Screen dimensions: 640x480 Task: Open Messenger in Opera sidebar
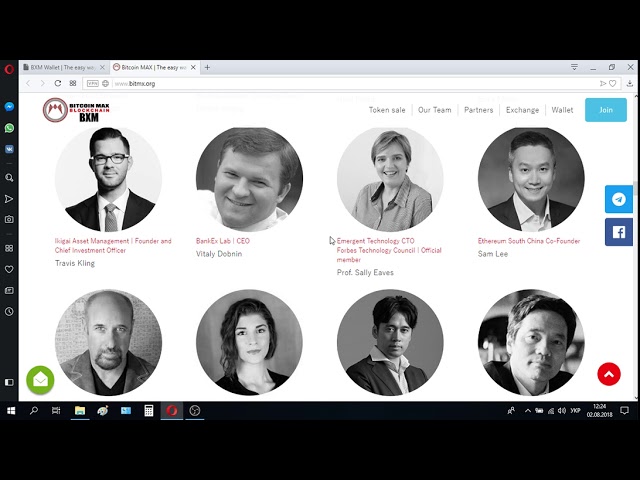(9, 107)
